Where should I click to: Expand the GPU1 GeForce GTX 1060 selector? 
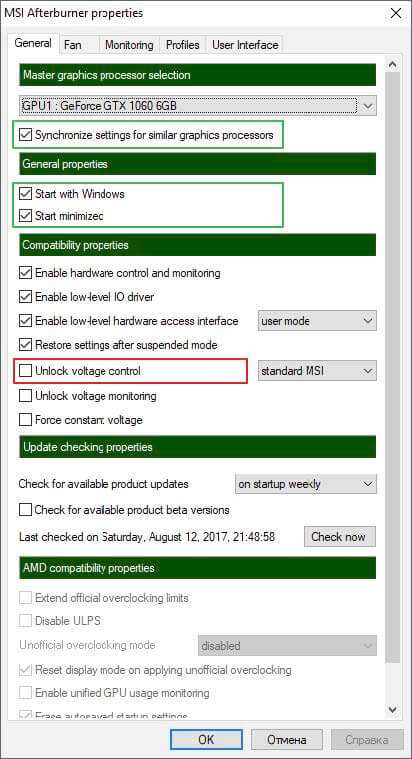point(198,106)
